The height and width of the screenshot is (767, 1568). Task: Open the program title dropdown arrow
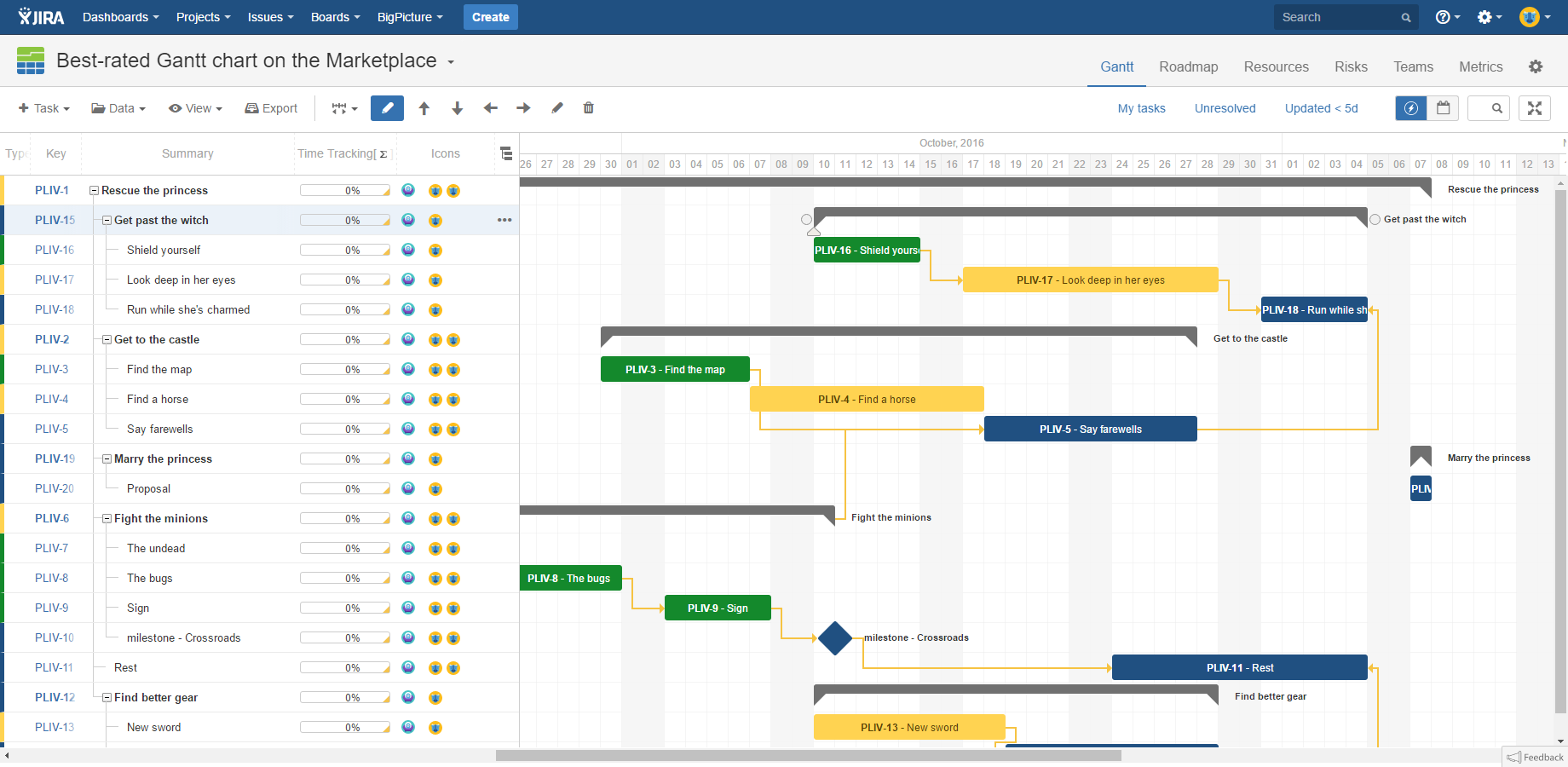coord(451,62)
